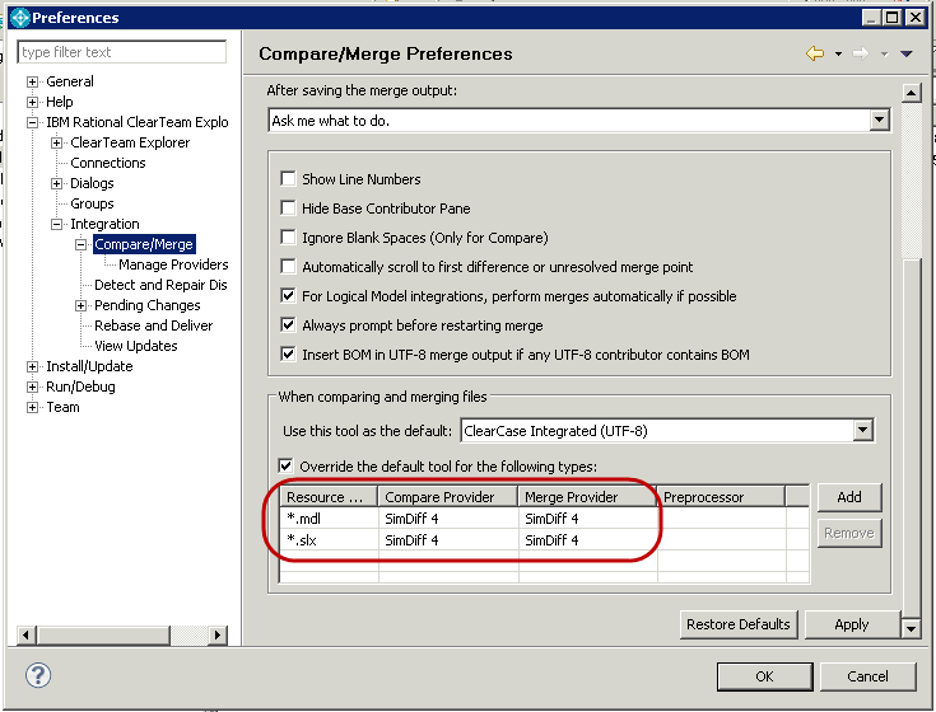Expand the Pending Changes node

81,306
